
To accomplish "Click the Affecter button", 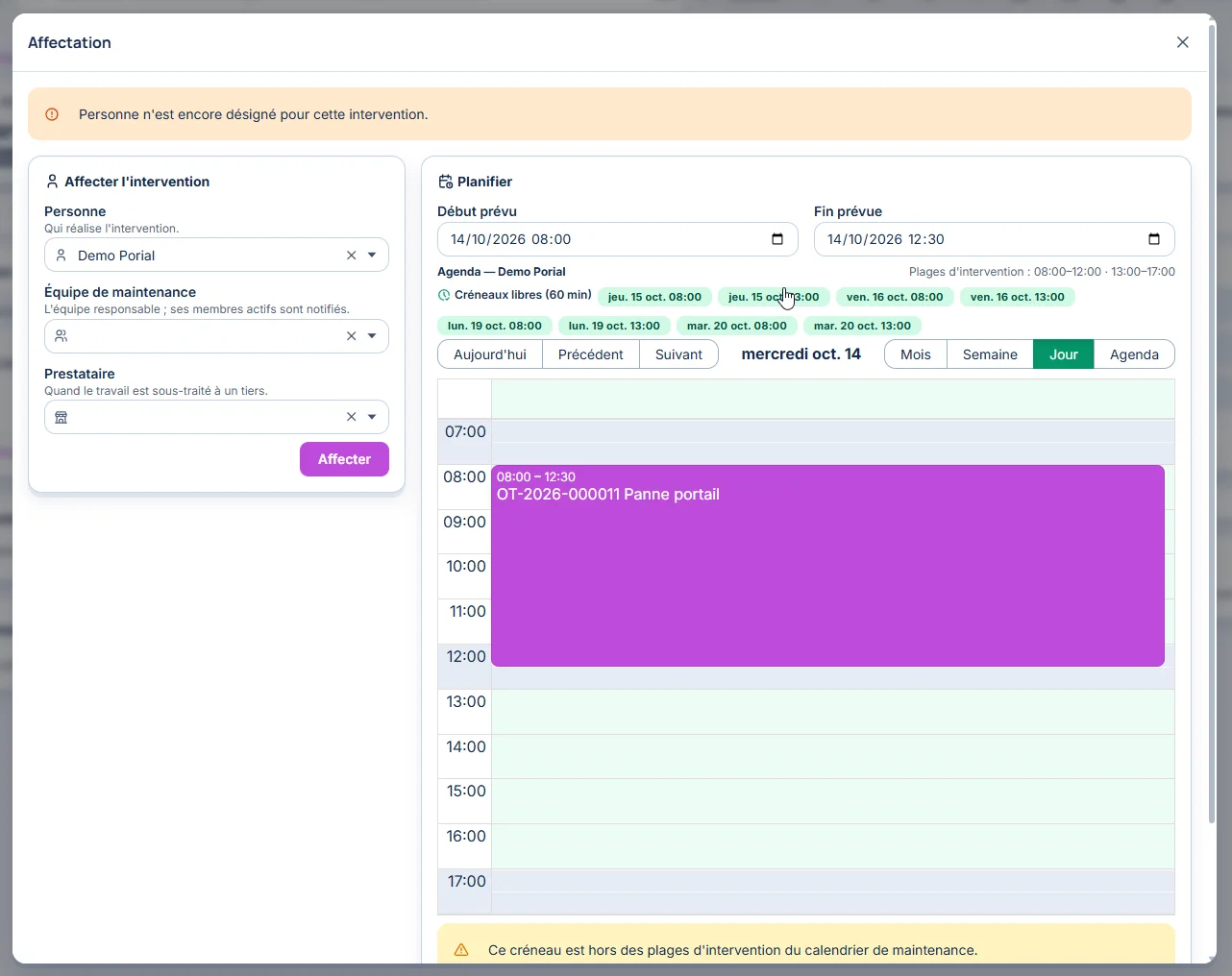I will pyautogui.click(x=344, y=459).
